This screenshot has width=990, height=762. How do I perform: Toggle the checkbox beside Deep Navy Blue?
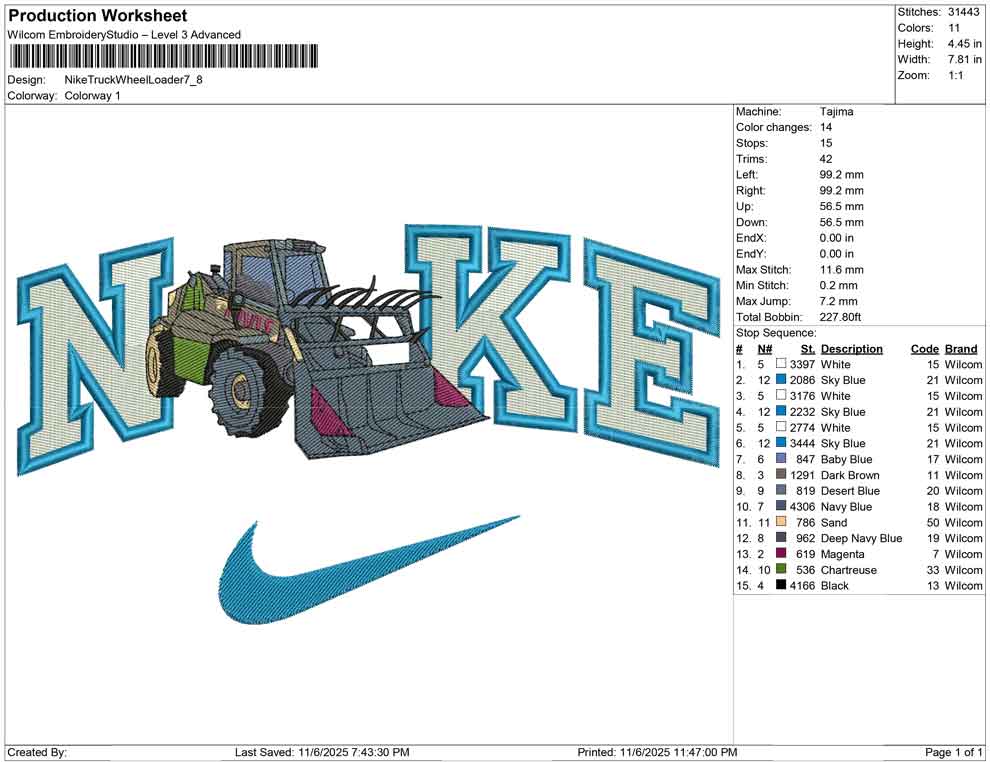point(779,538)
